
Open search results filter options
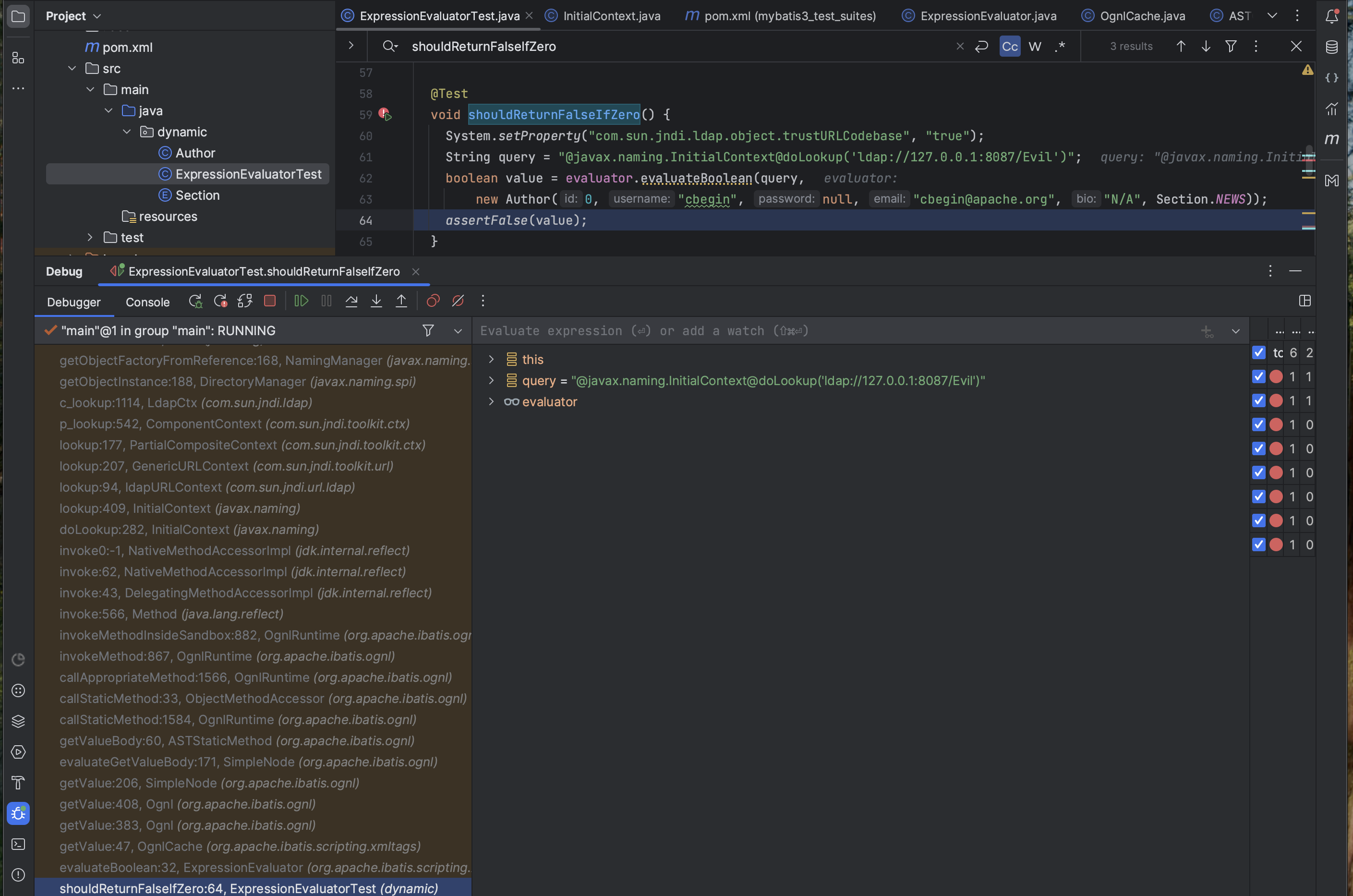[1231, 46]
